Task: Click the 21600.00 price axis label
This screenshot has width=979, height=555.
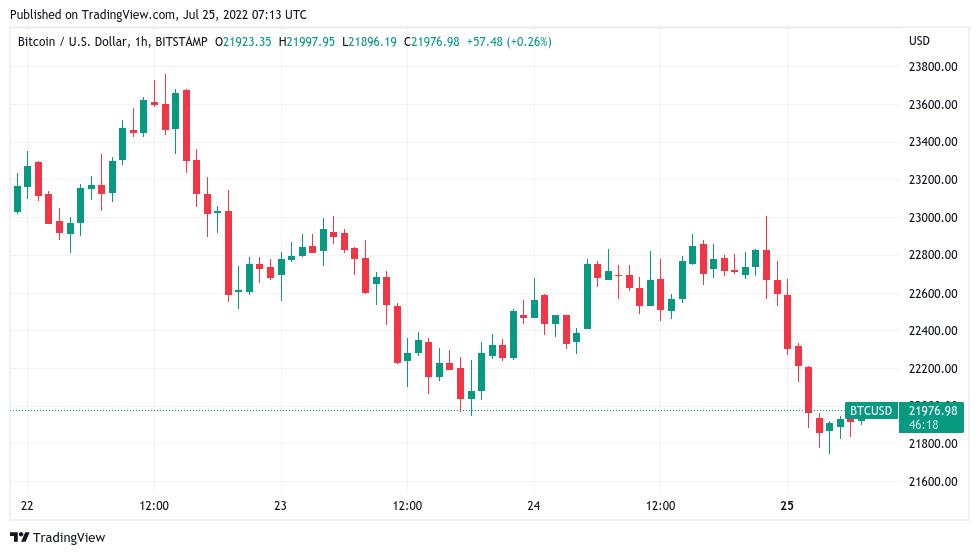Action: click(x=932, y=482)
